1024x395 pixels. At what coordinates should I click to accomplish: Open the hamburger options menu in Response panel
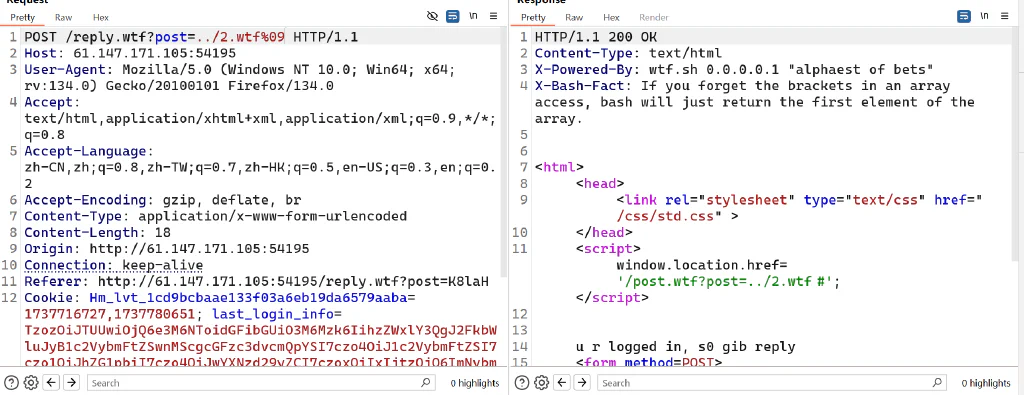pos(1005,16)
